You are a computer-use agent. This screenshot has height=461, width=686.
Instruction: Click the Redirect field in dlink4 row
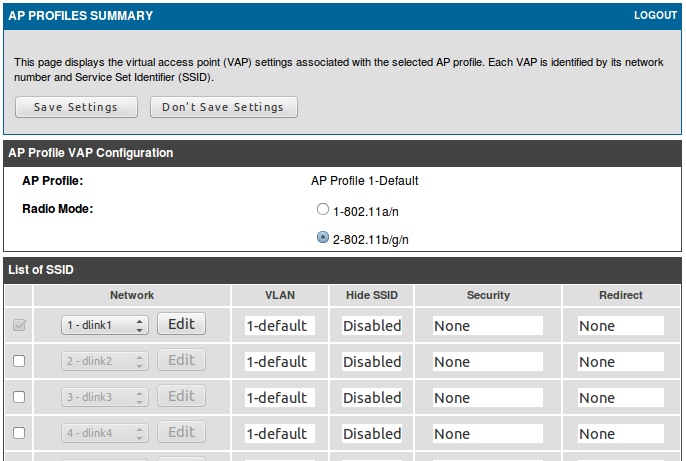coord(620,433)
